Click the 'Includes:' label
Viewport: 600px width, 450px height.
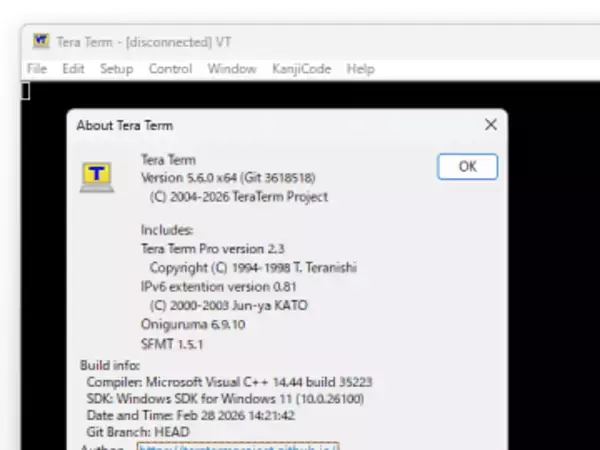(x=167, y=230)
